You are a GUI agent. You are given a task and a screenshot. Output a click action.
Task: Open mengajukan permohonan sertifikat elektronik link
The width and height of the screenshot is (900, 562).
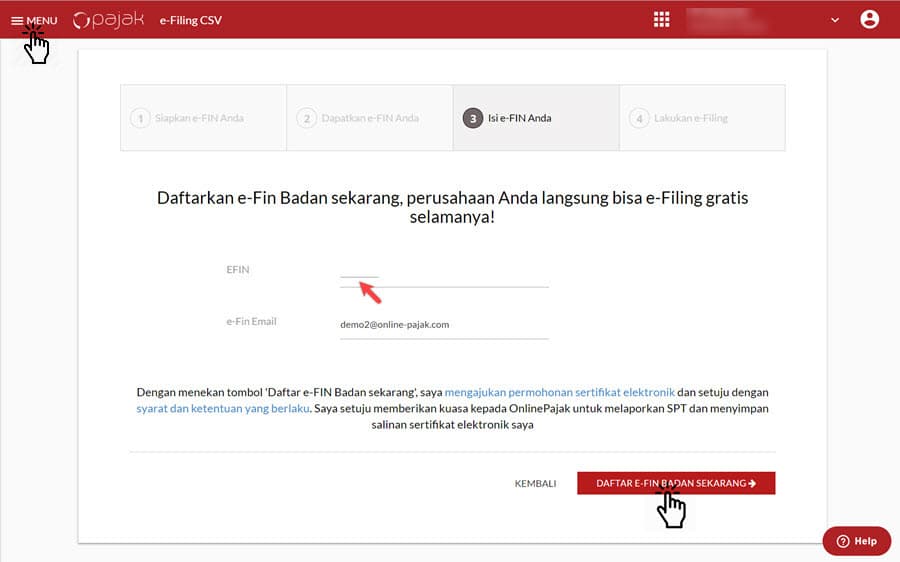(560, 392)
